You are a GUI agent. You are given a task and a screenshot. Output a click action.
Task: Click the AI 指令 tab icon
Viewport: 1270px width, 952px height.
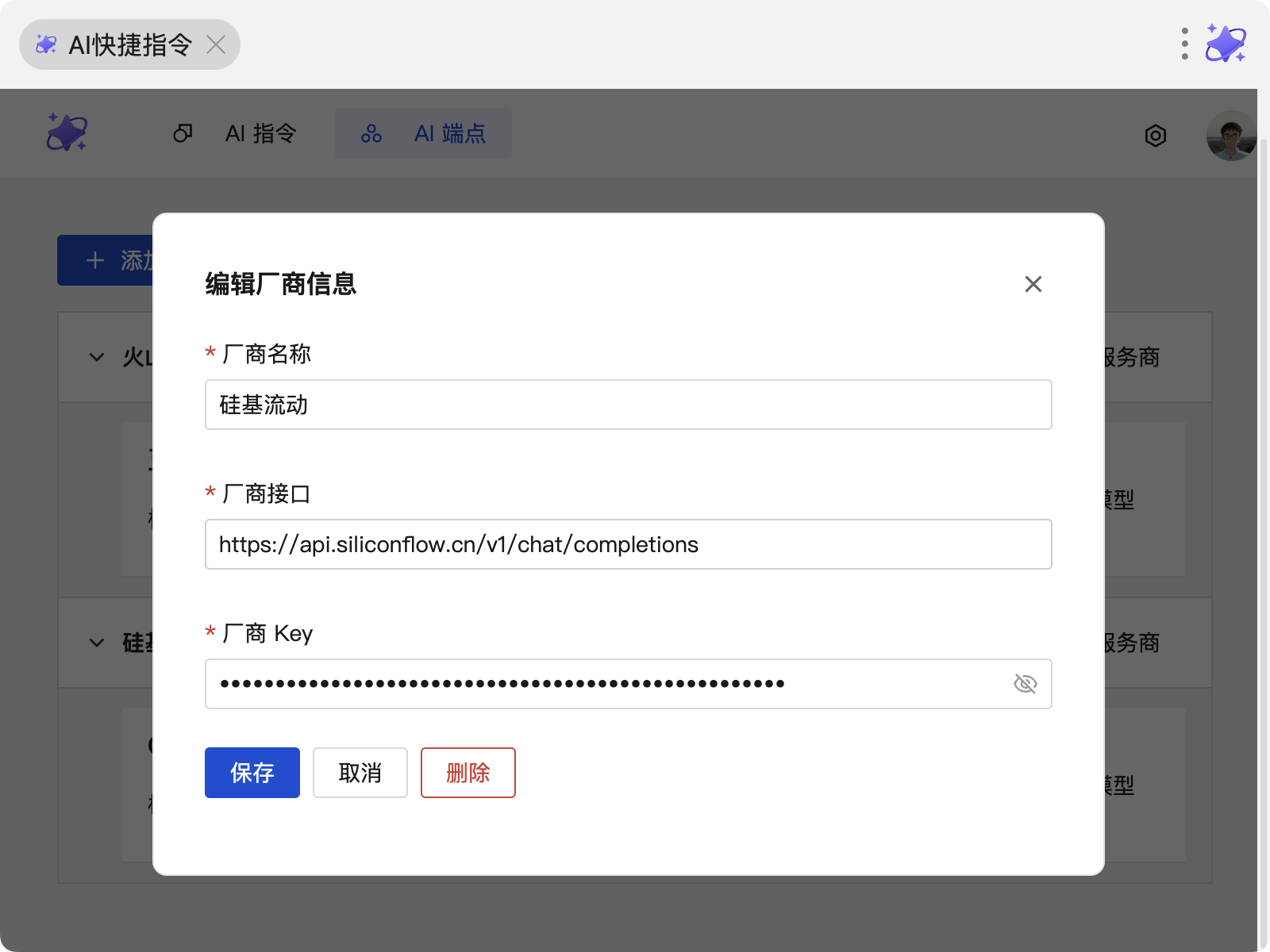[x=183, y=133]
